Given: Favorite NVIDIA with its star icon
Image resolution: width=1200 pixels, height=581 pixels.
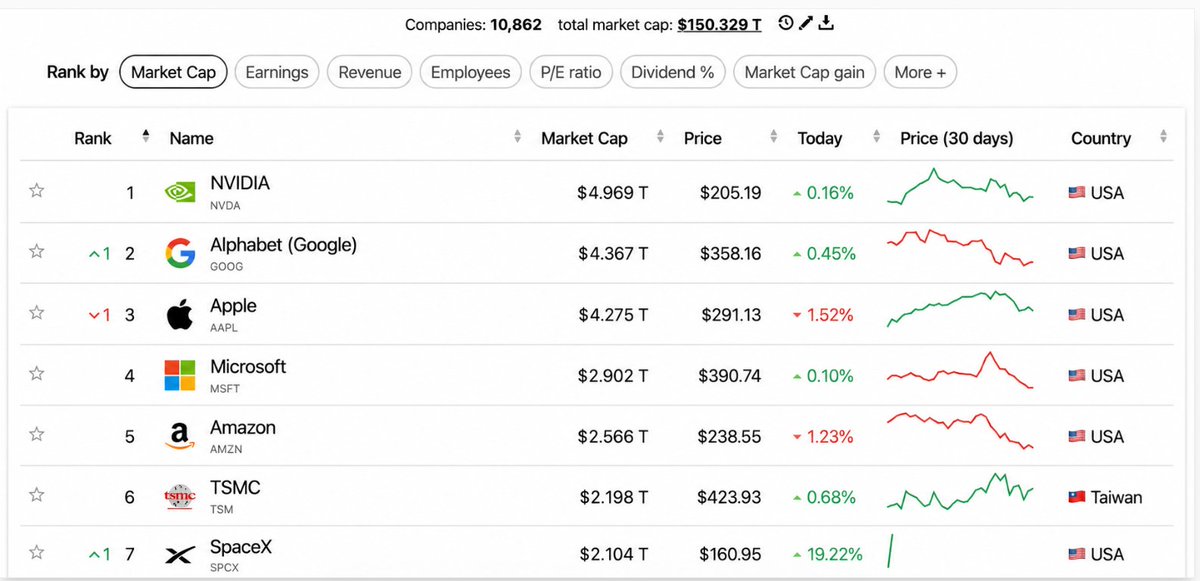Looking at the screenshot, I should click(x=37, y=191).
